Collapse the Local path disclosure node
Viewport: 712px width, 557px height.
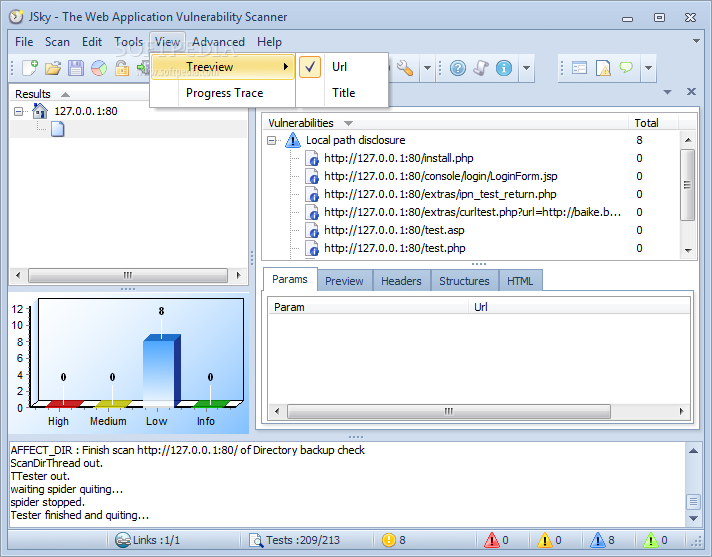click(x=272, y=141)
